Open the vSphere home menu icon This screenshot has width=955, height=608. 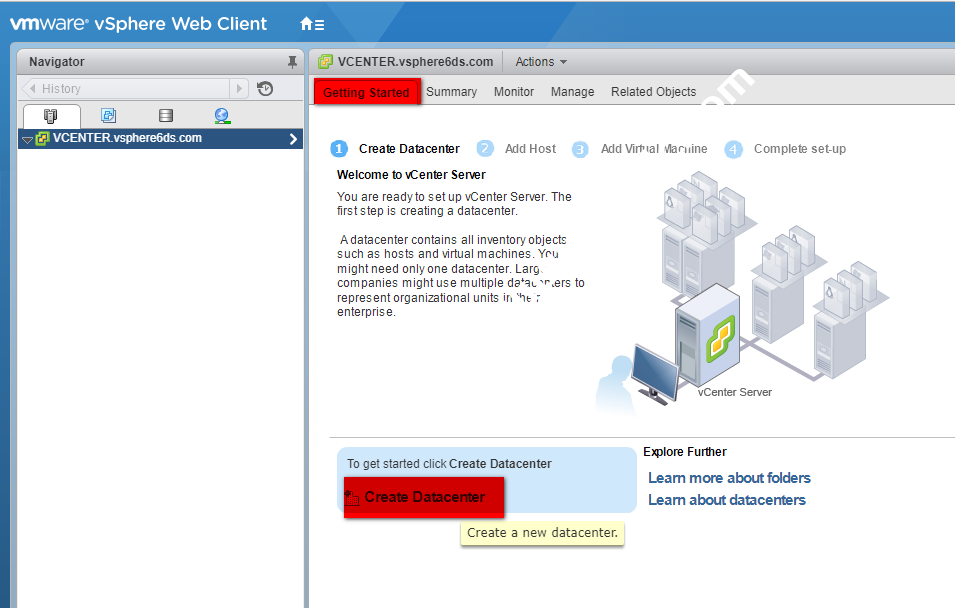pyautogui.click(x=311, y=24)
